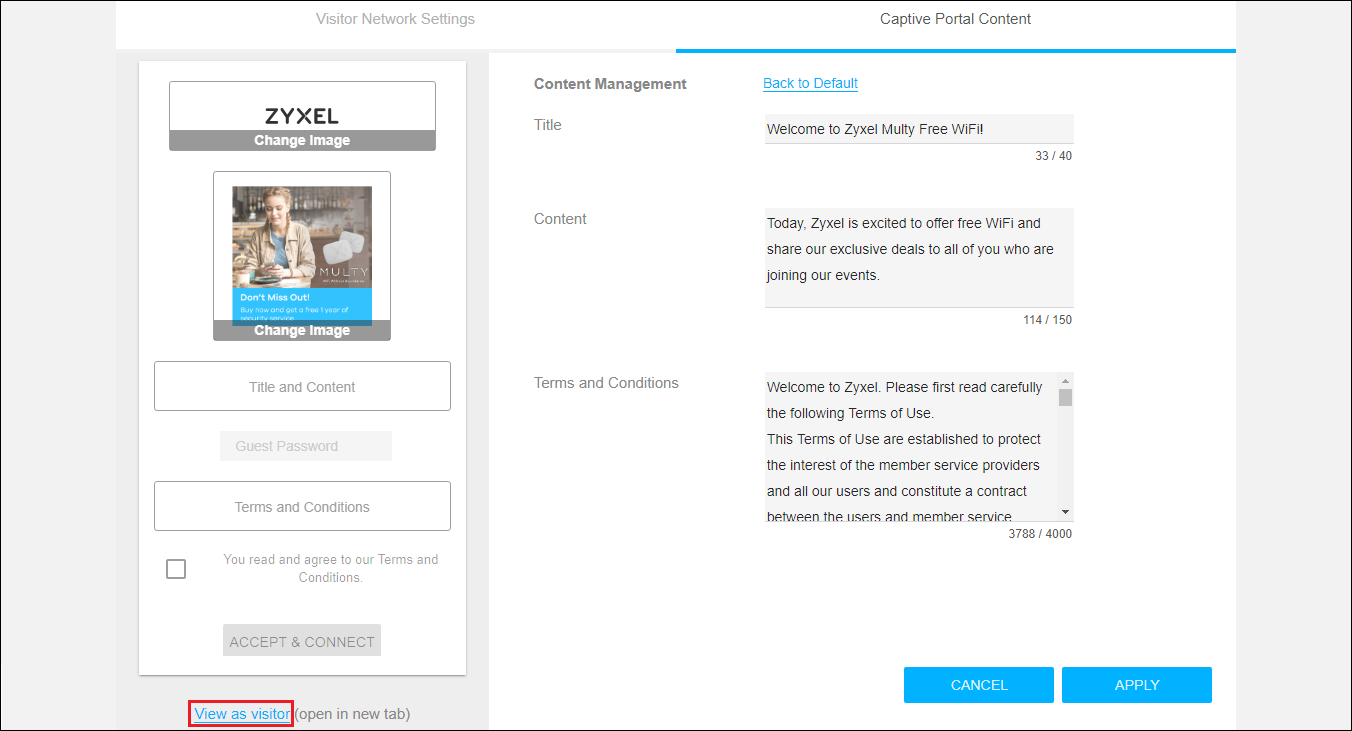This screenshot has height=731, width=1352.
Task: Click inside Terms and Conditions text area
Action: [911, 447]
